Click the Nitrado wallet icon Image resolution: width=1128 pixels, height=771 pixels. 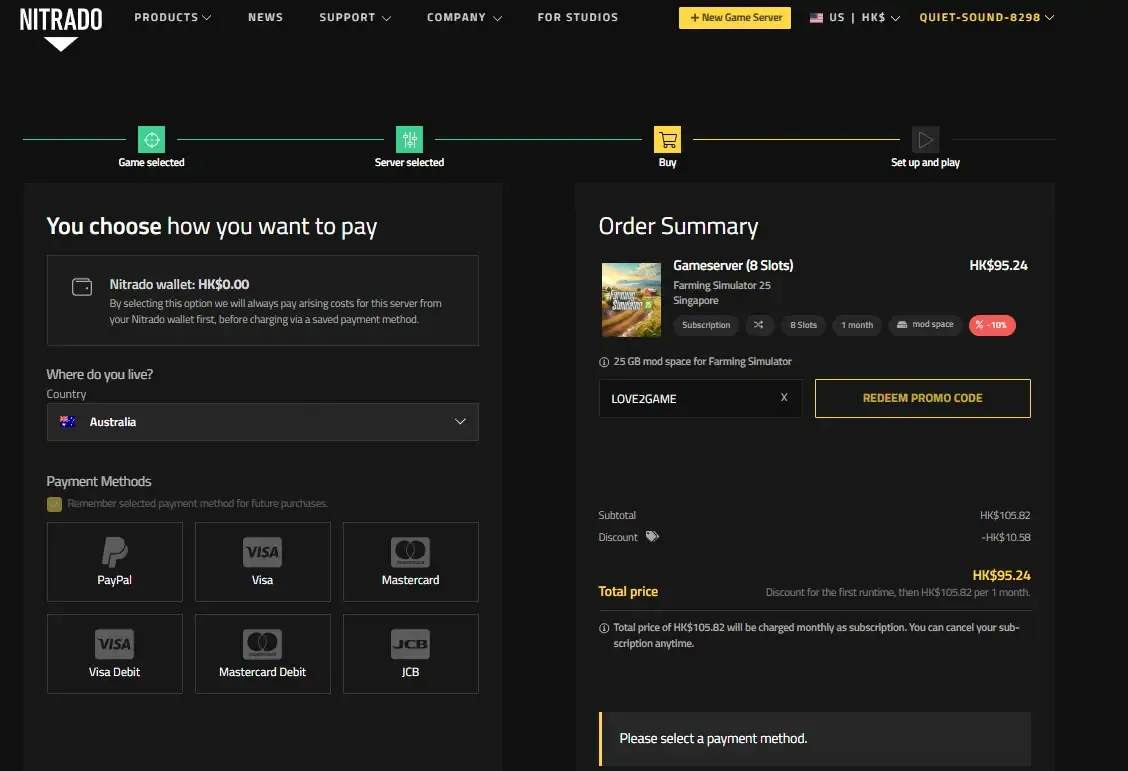[x=82, y=287]
